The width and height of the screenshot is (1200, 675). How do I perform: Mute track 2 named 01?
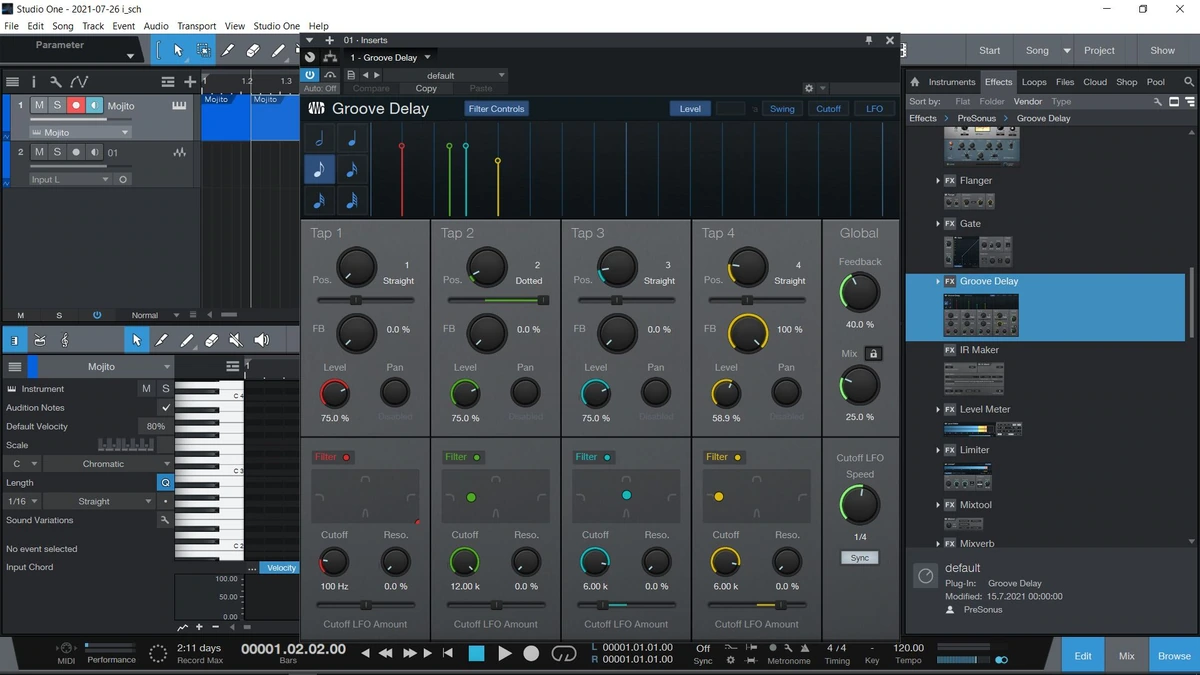pos(39,152)
